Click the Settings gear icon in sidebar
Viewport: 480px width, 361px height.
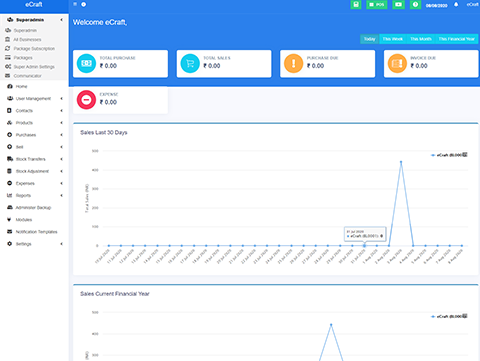[x=10, y=244]
